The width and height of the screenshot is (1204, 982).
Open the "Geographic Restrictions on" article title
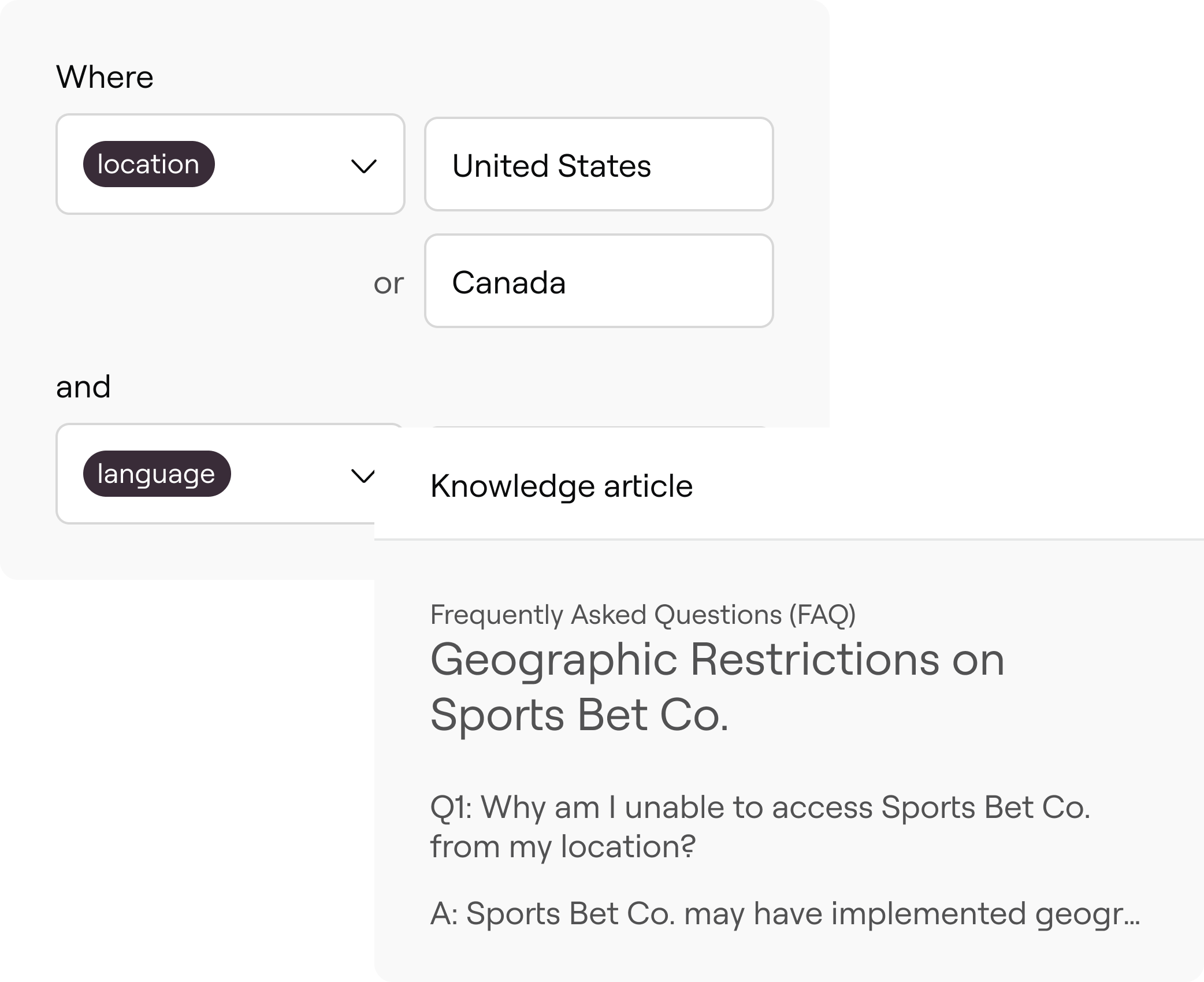(x=717, y=660)
